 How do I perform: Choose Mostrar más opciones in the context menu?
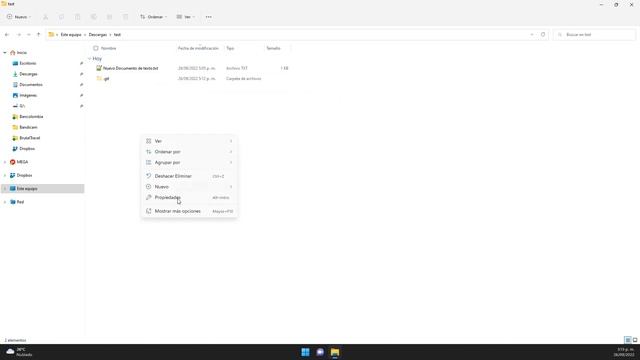189,211
